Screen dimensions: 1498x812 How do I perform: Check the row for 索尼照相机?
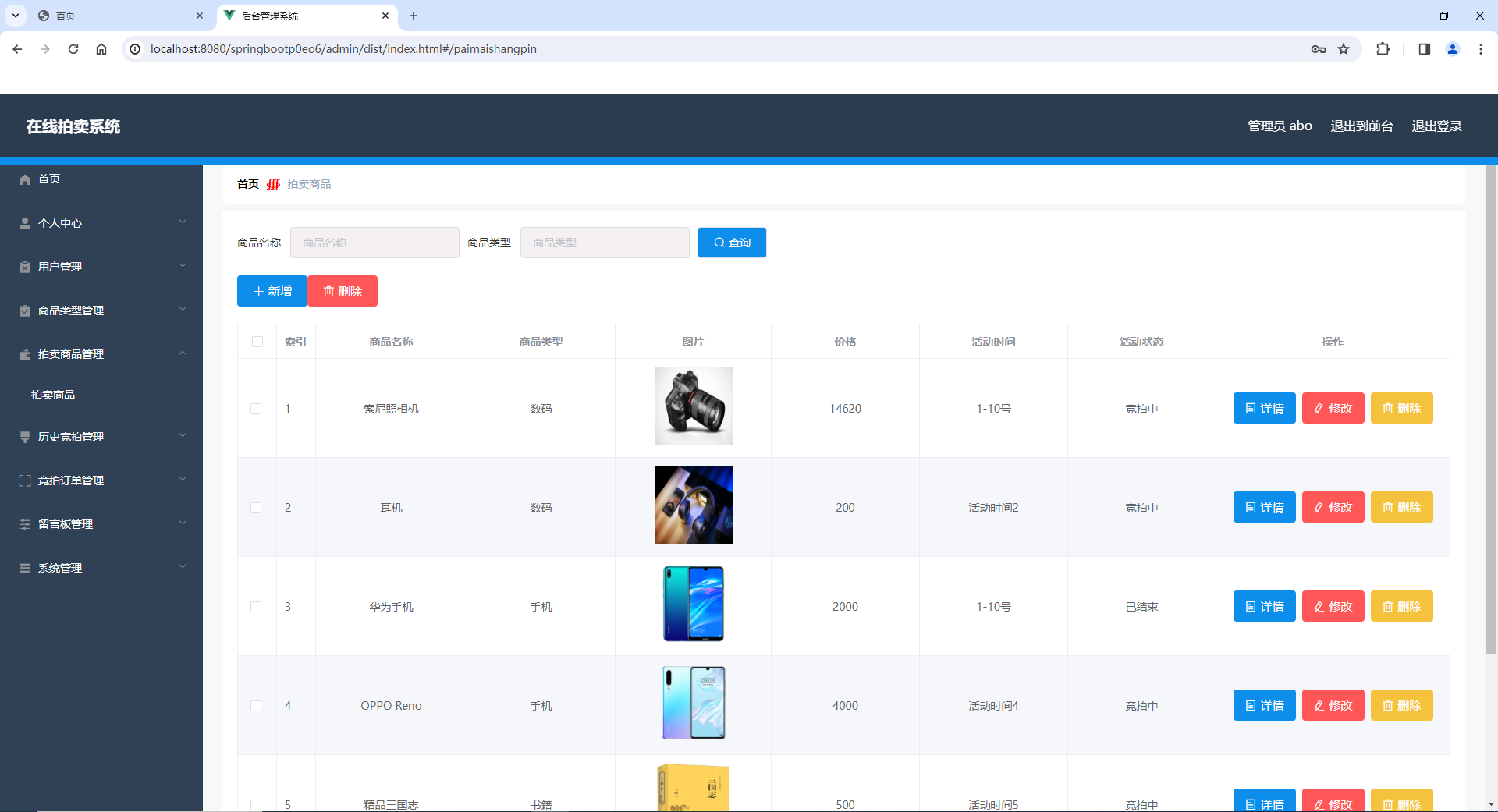click(256, 409)
